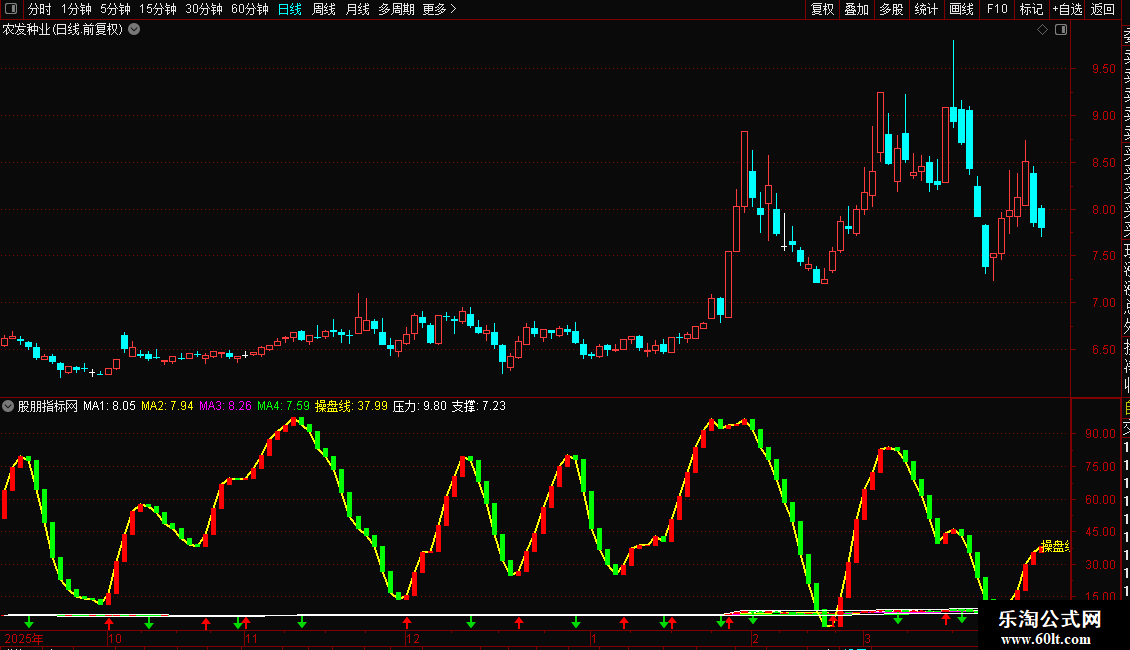Select the 30分钟 period
1130x650 pixels.
coord(204,9)
